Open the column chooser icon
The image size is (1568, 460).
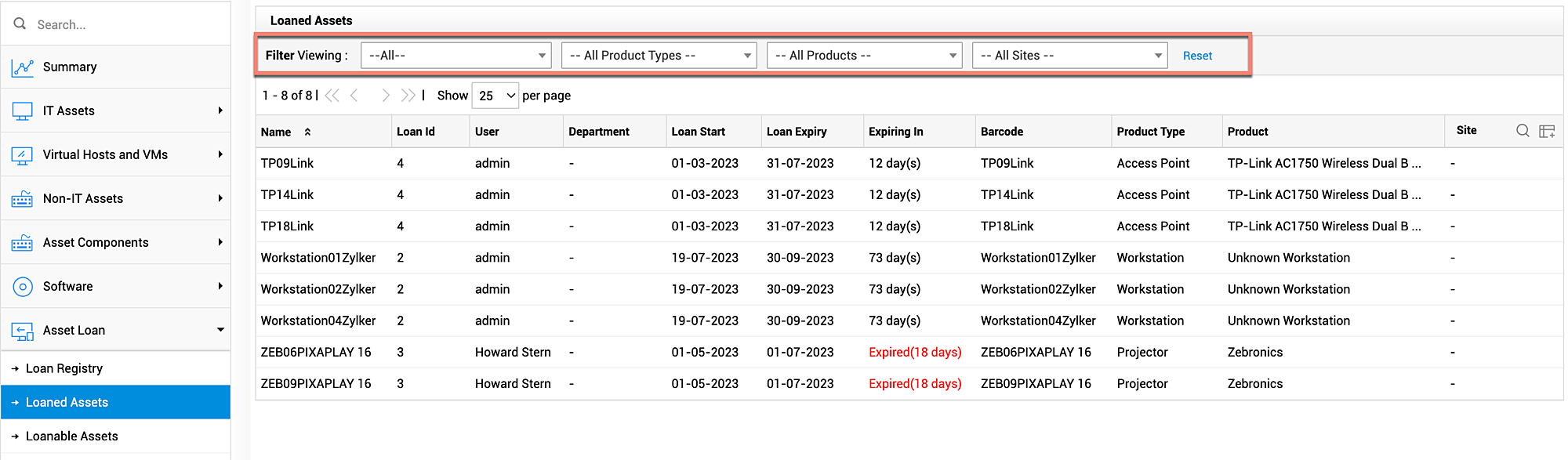(x=1547, y=132)
